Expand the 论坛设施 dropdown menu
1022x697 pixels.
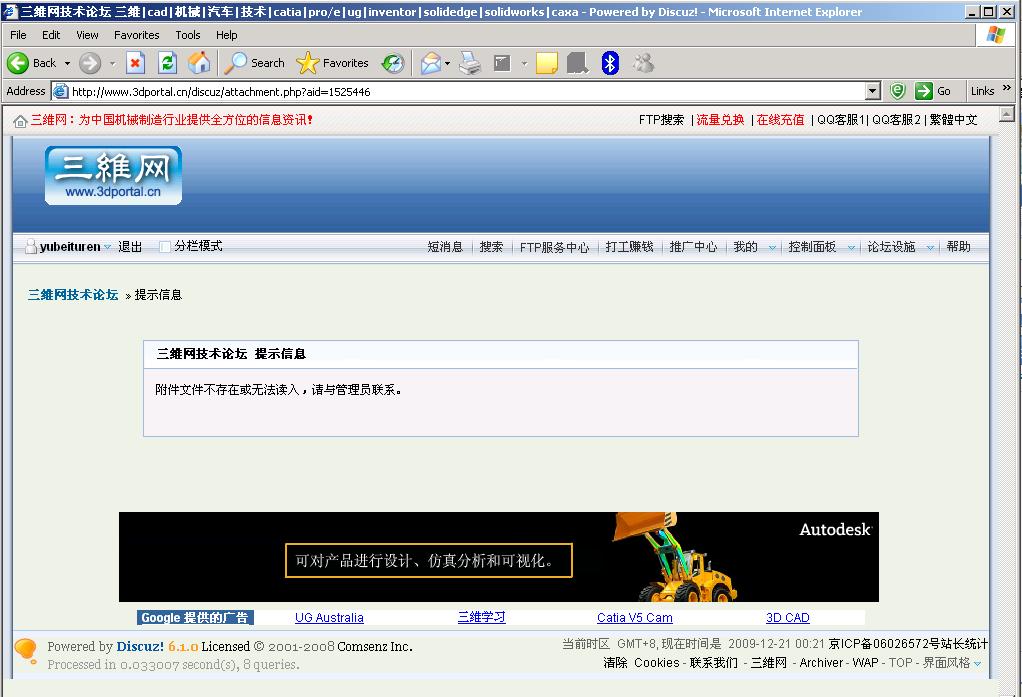[x=931, y=248]
